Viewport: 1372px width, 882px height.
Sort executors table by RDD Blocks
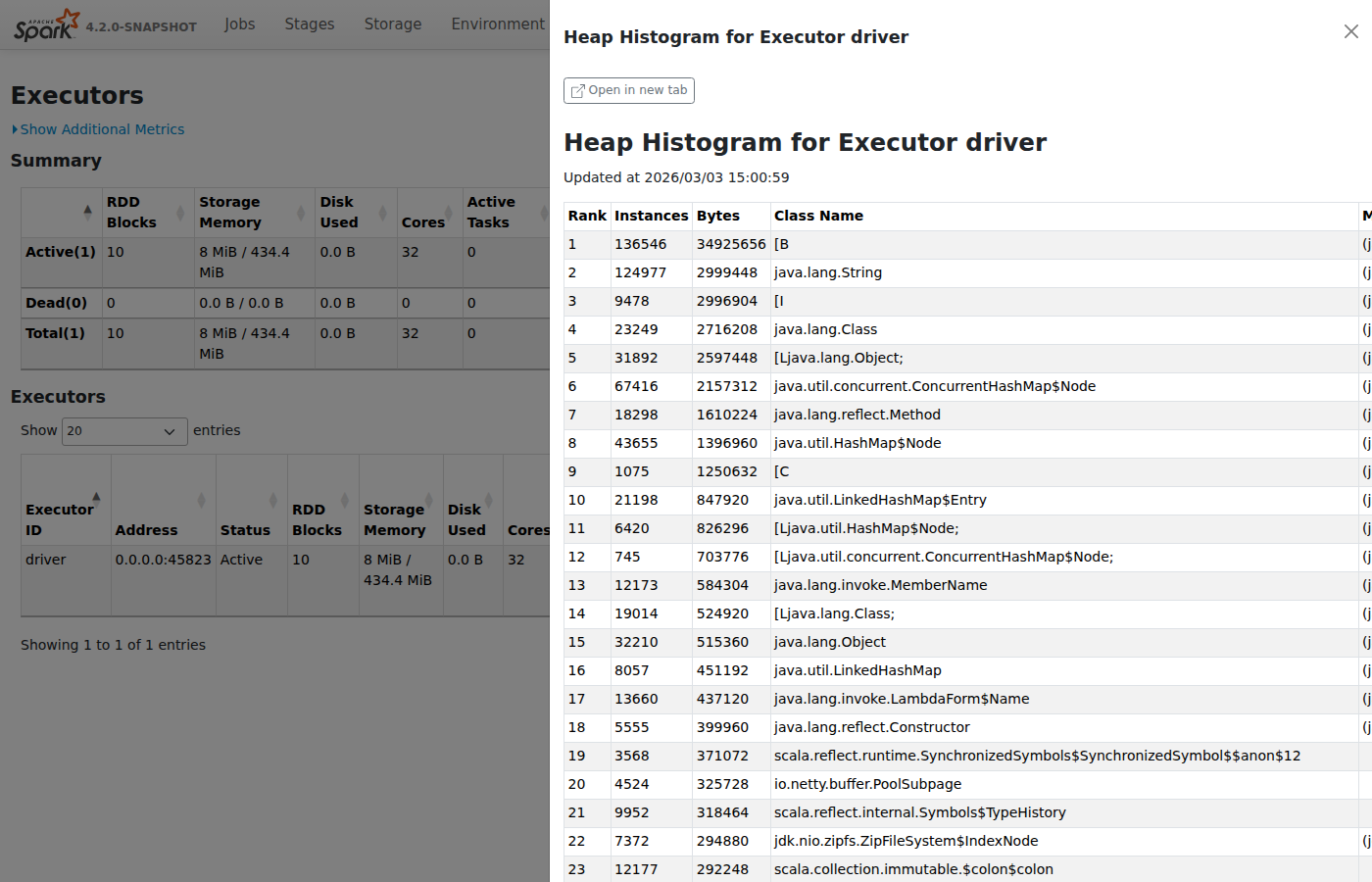tap(322, 500)
